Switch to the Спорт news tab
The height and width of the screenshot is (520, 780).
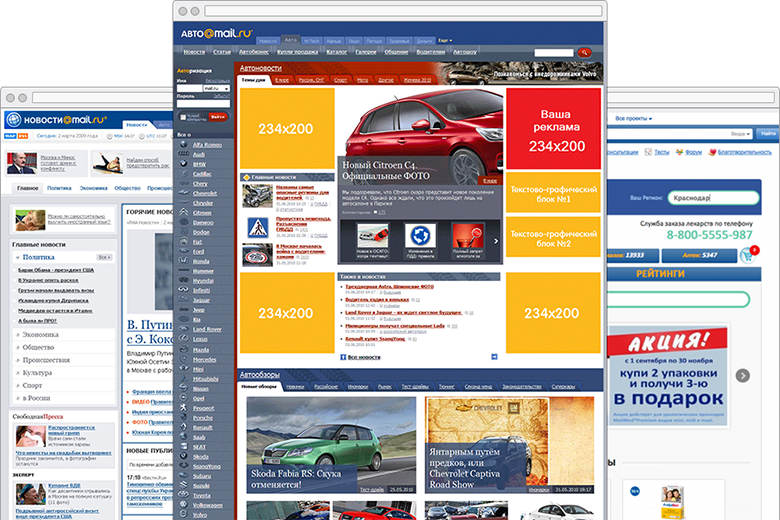(x=341, y=80)
